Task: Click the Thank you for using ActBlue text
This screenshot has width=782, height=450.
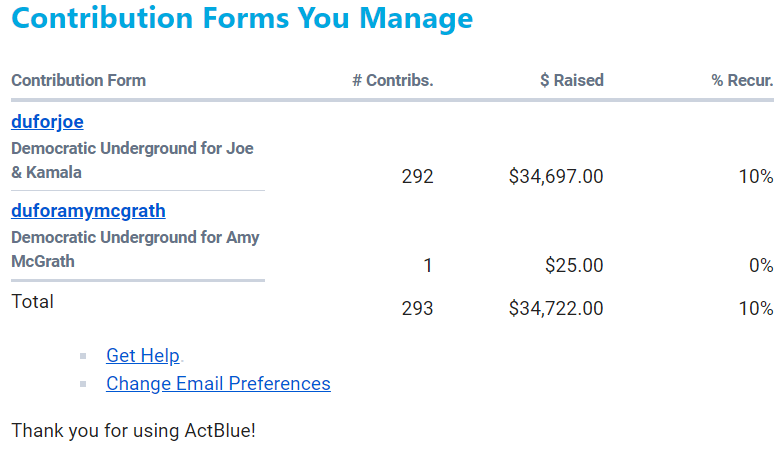Action: (x=133, y=431)
